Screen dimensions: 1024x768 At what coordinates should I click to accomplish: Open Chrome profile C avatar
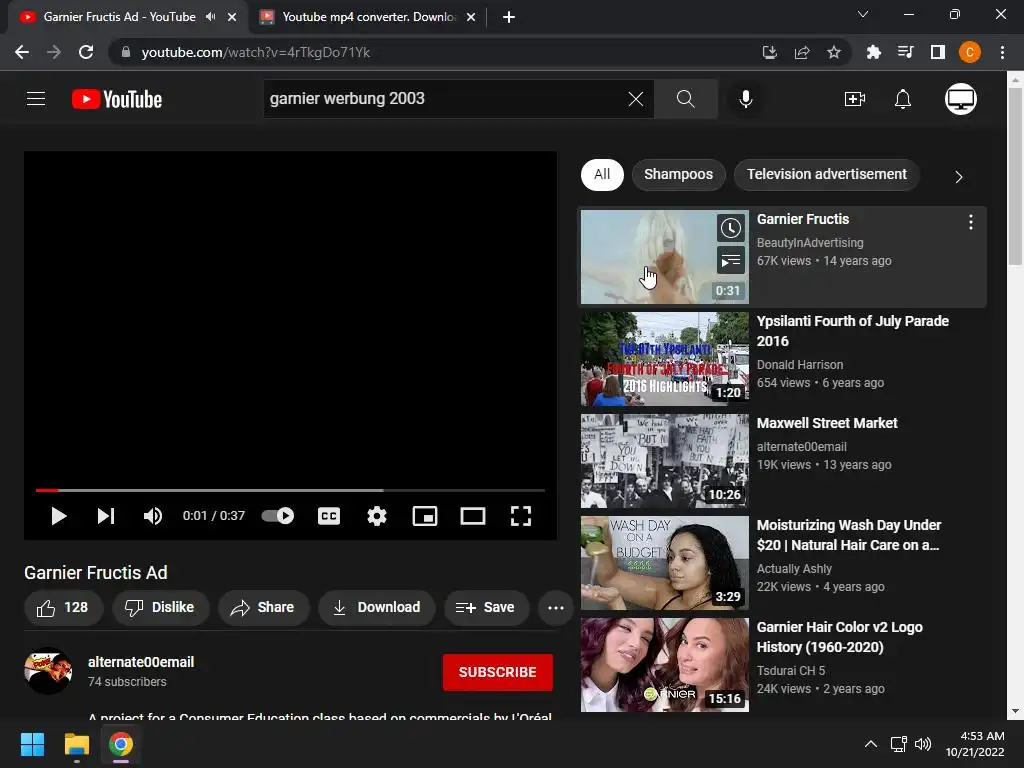(x=969, y=52)
